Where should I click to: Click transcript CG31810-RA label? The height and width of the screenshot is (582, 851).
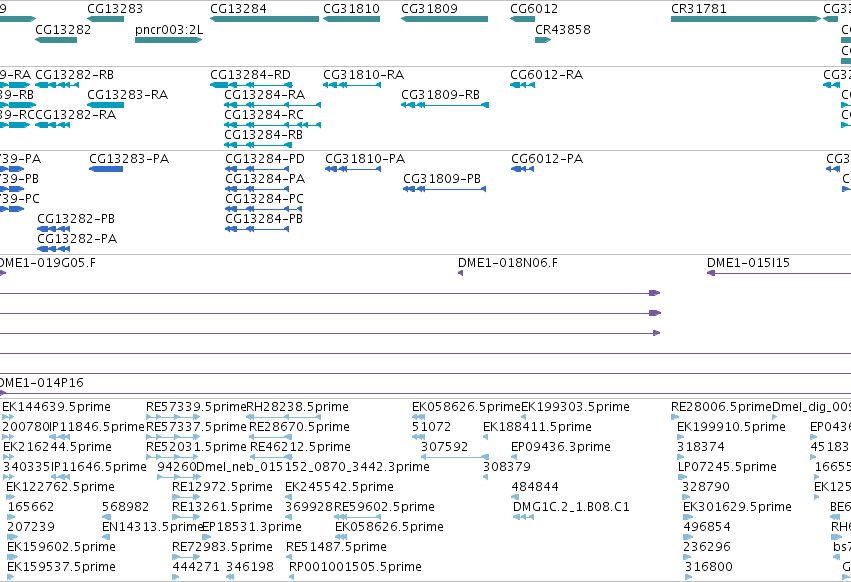(x=364, y=74)
